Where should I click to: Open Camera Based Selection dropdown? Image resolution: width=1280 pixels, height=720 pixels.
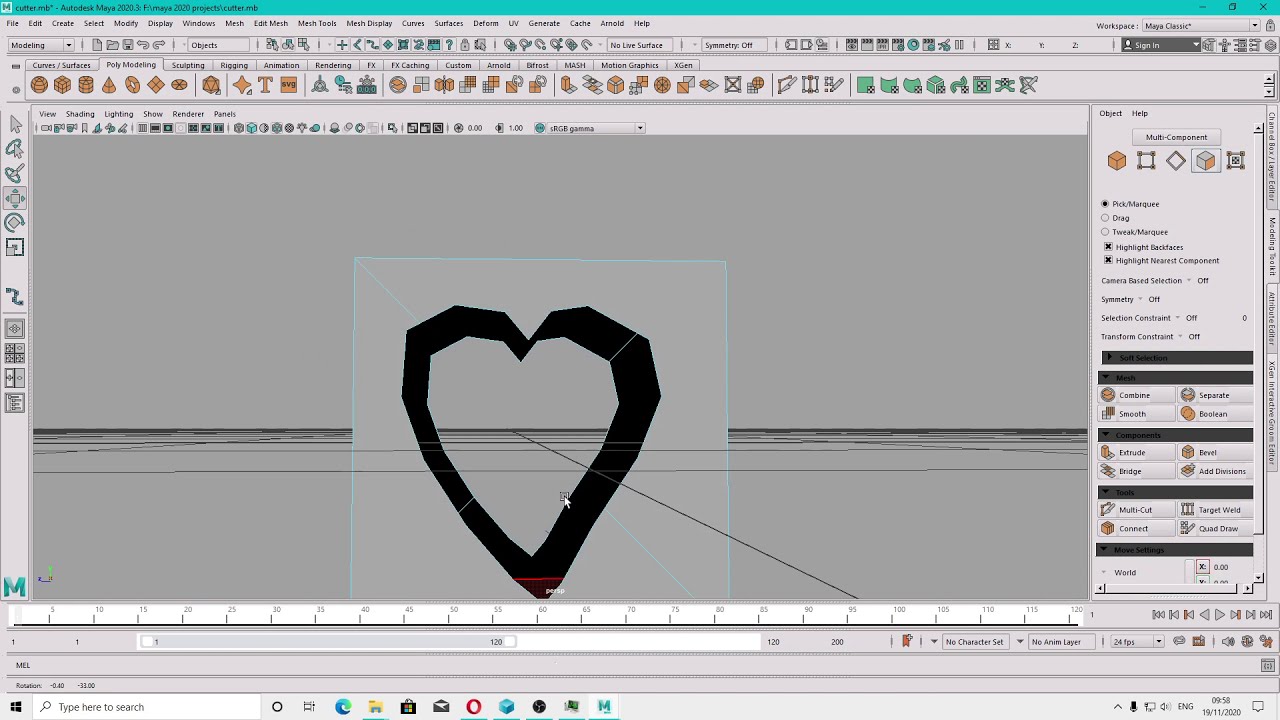1189,281
